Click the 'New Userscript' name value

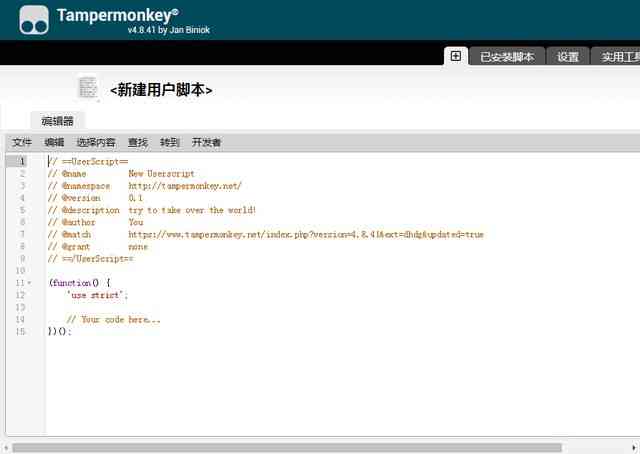pyautogui.click(x=162, y=174)
